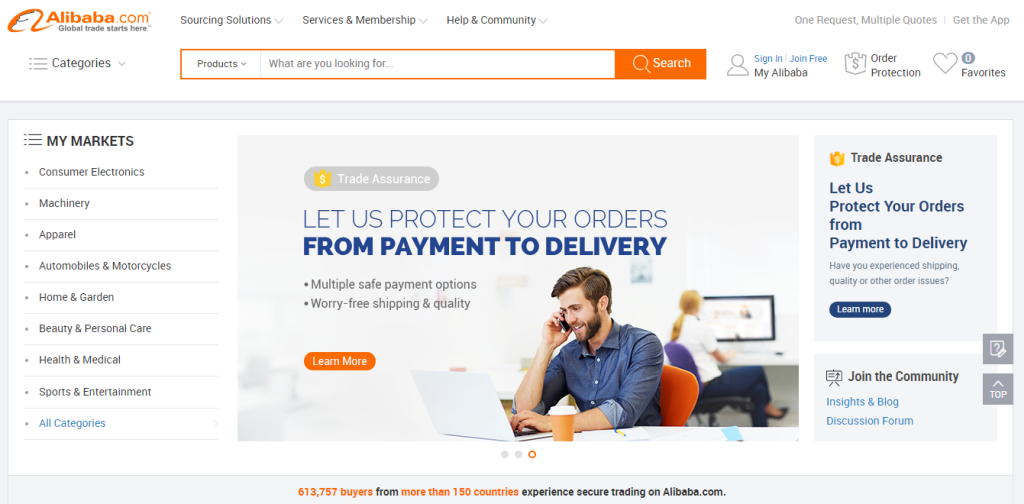Select the third active carousel dot
This screenshot has height=504, width=1024.
coord(532,454)
